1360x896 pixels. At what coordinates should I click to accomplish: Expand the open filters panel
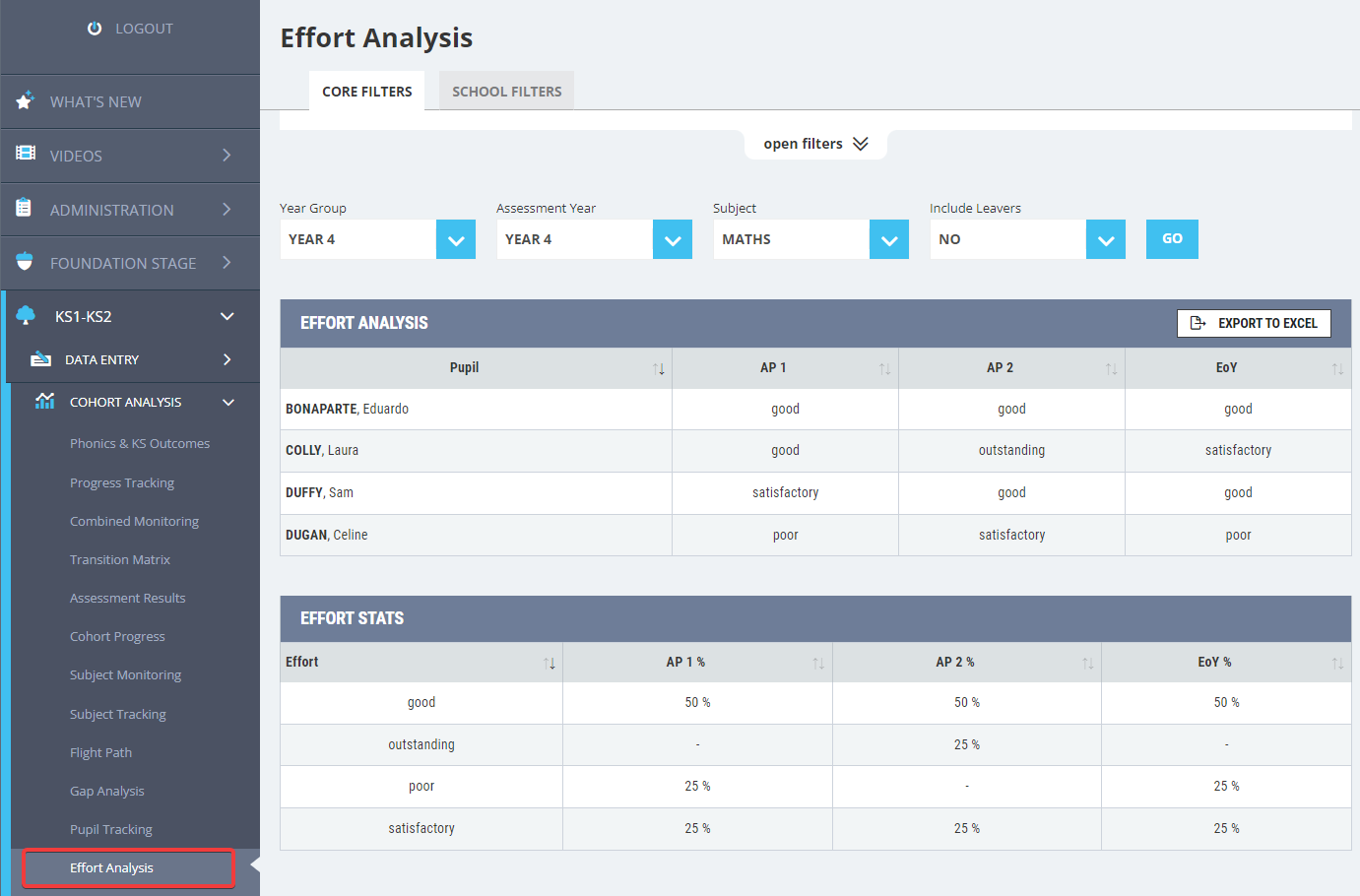coord(815,144)
